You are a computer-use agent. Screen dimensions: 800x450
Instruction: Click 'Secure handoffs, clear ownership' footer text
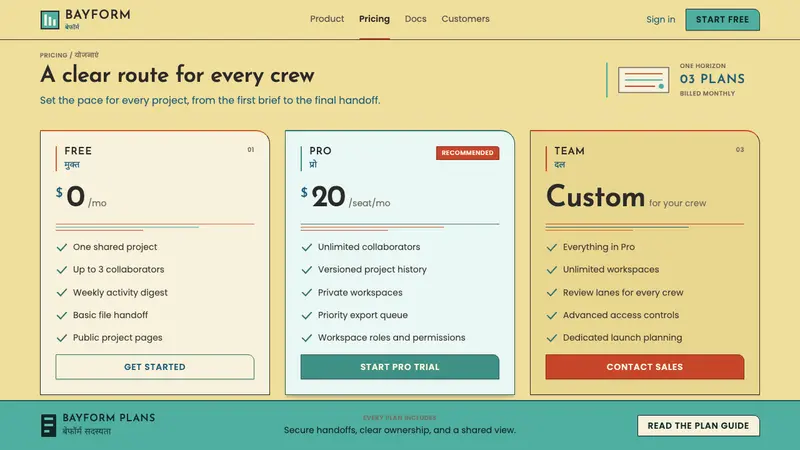399,430
